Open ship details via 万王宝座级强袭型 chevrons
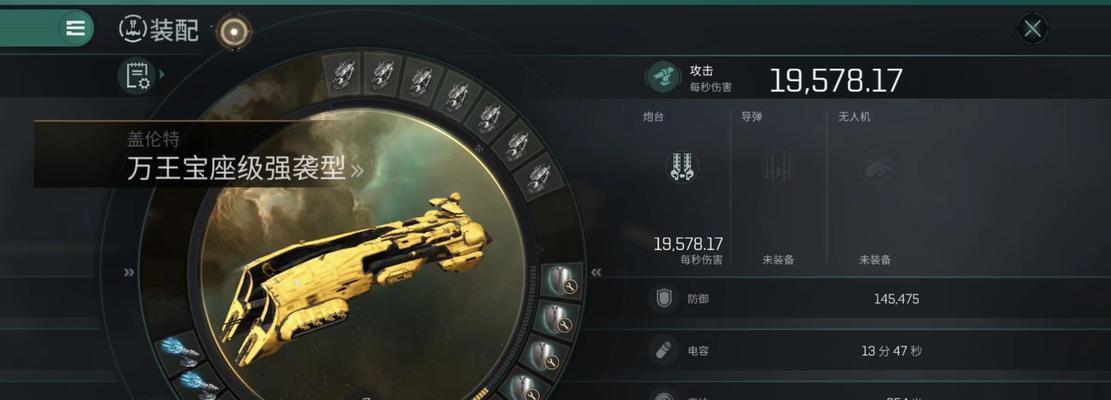This screenshot has width=1111, height=400. [357, 170]
